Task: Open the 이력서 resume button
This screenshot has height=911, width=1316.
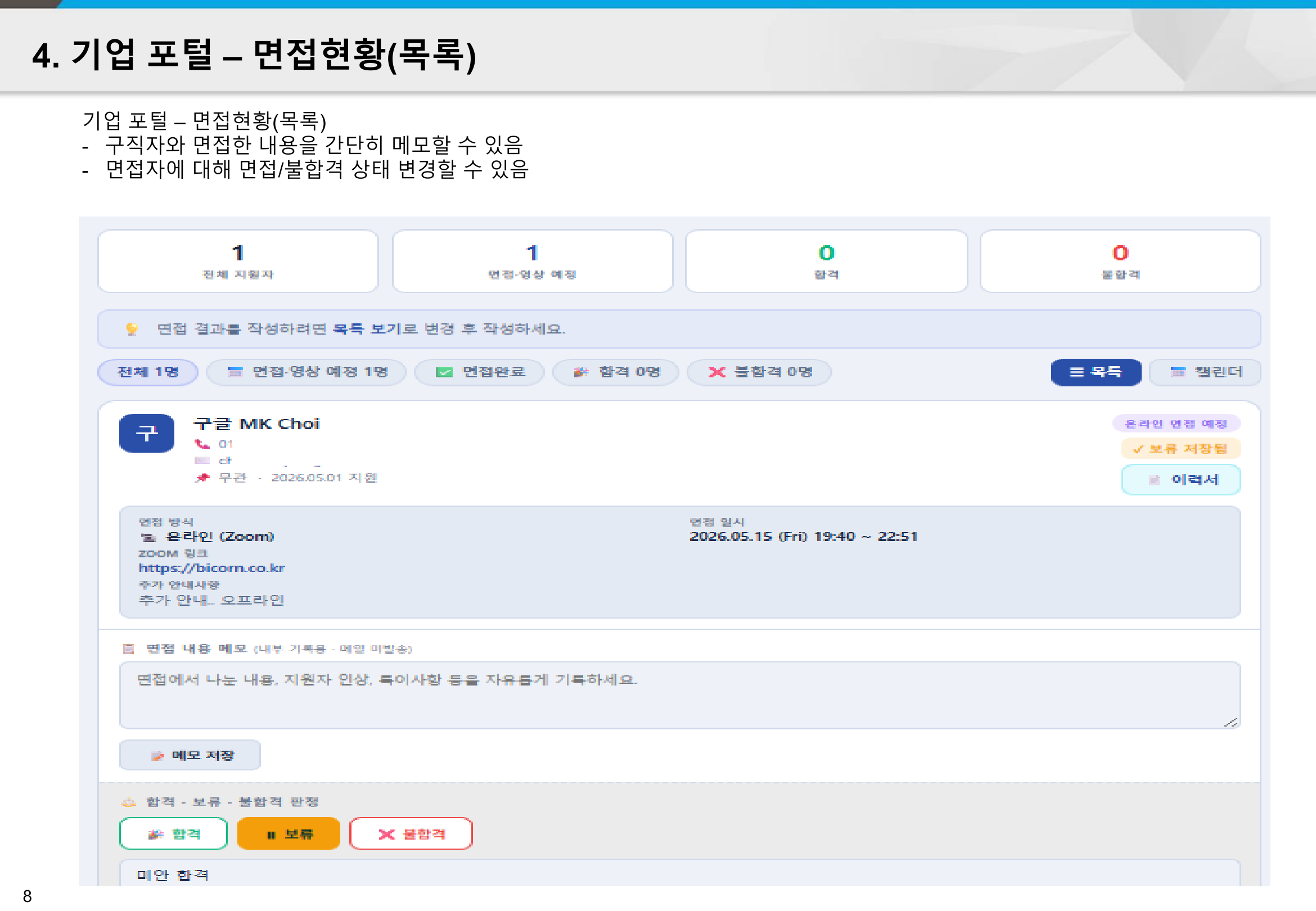Action: (1181, 480)
